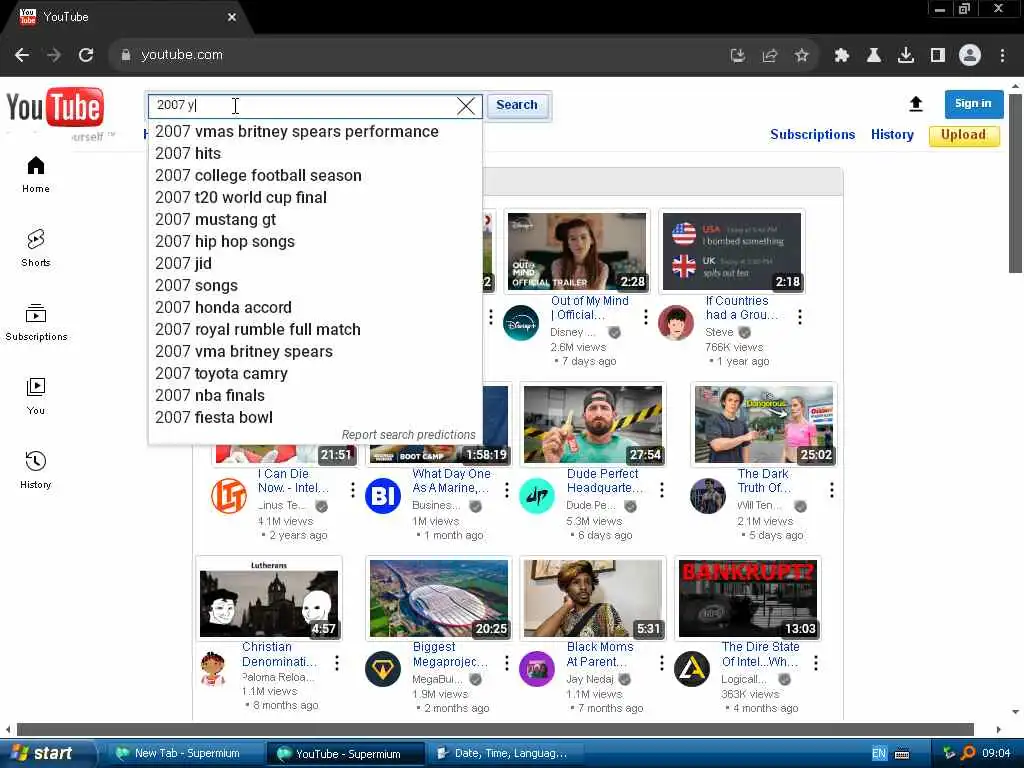Select suggestion 2007 hits
The image size is (1024, 768).
click(315, 153)
